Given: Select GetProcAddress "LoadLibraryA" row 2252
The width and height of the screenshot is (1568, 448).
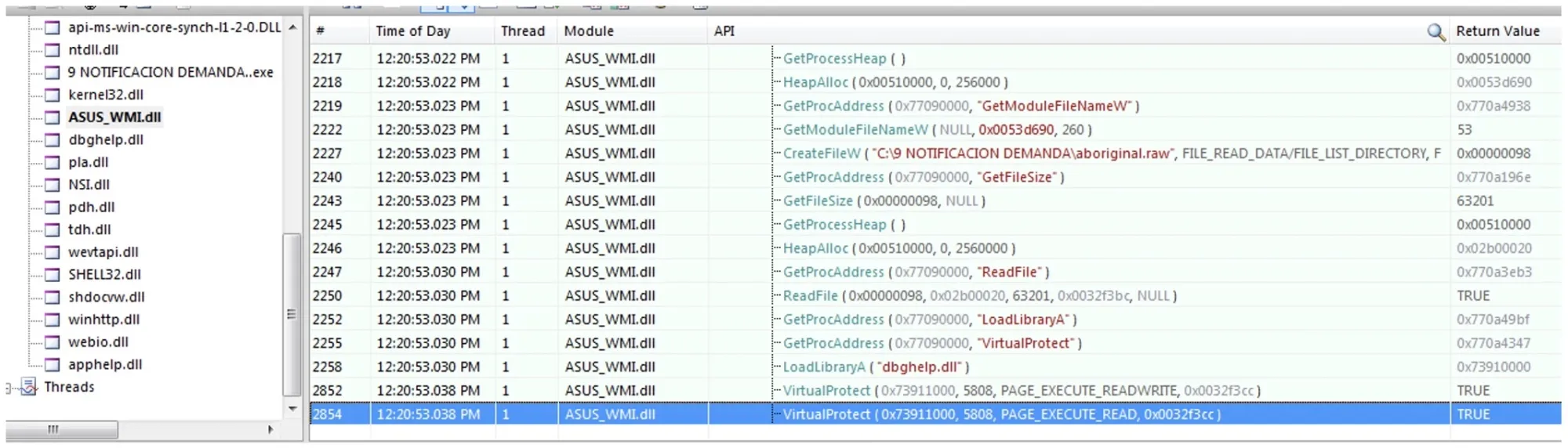Looking at the screenshot, I should pos(935,320).
